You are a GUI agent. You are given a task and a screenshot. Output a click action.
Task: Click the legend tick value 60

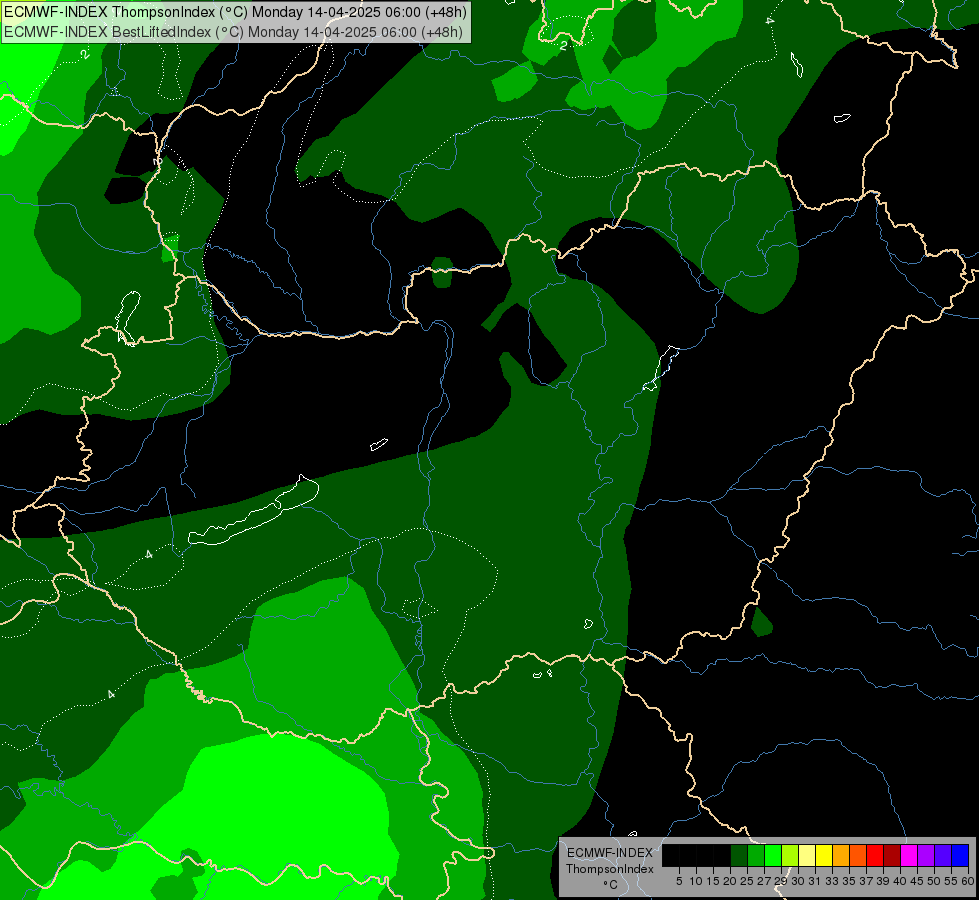(968, 881)
